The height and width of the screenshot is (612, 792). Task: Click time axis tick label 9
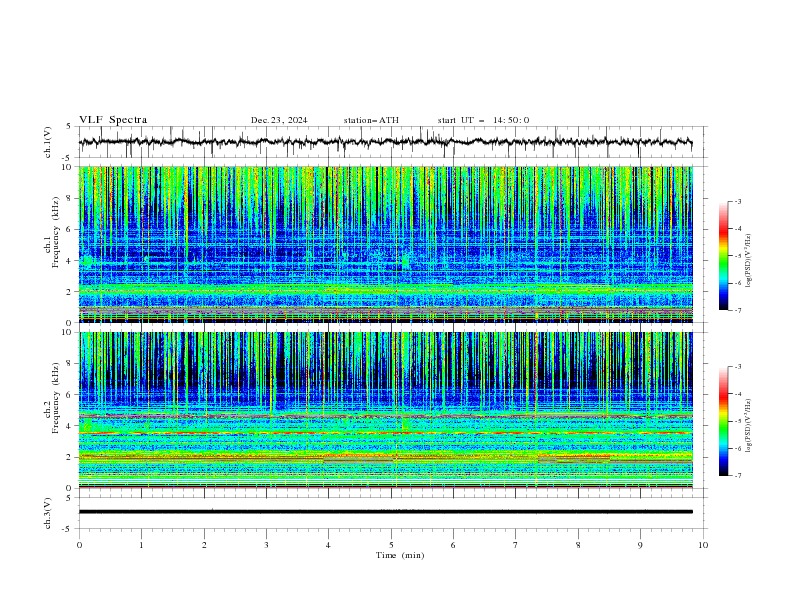point(640,545)
